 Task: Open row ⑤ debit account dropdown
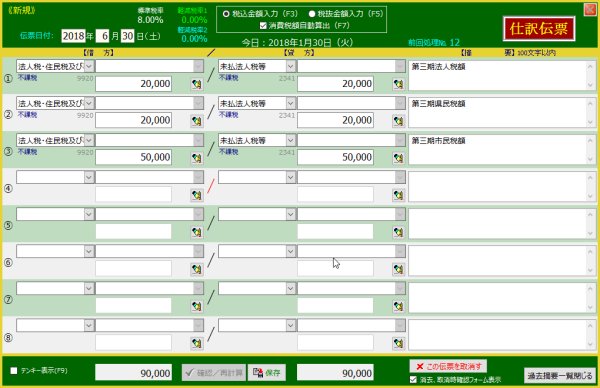[89, 214]
